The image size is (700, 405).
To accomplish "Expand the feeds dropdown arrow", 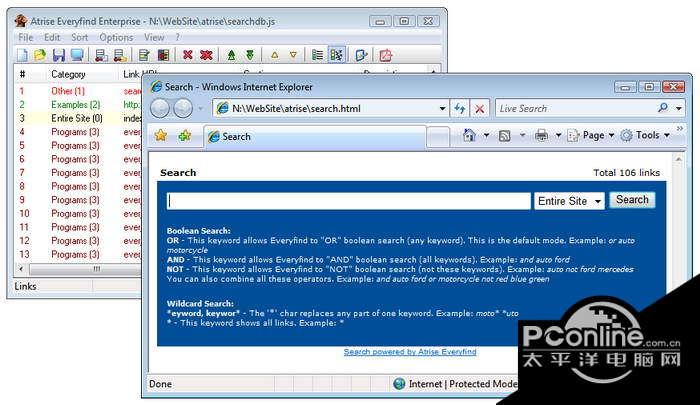I will [522, 135].
